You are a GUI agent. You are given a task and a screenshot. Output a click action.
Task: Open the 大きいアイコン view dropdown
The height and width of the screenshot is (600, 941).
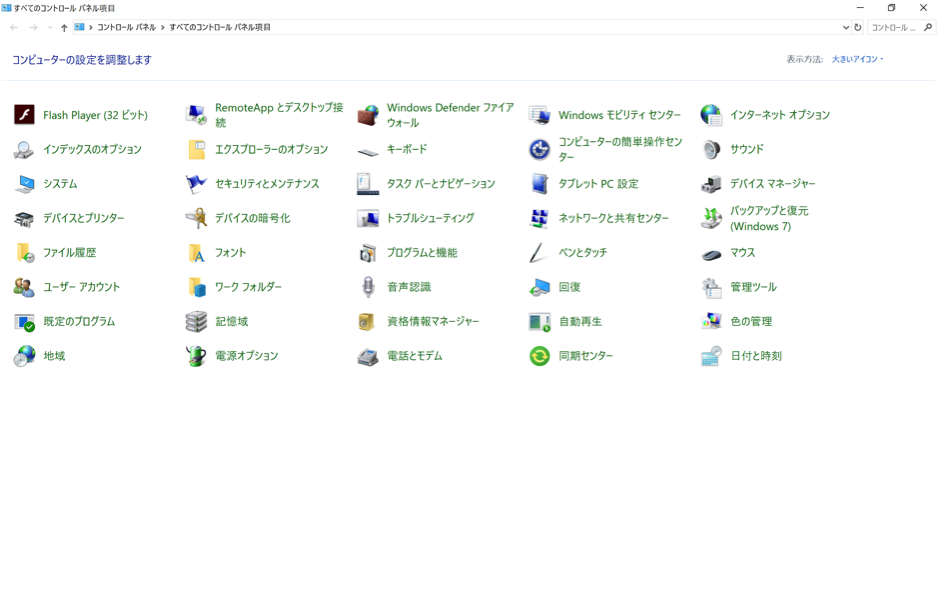click(x=857, y=59)
